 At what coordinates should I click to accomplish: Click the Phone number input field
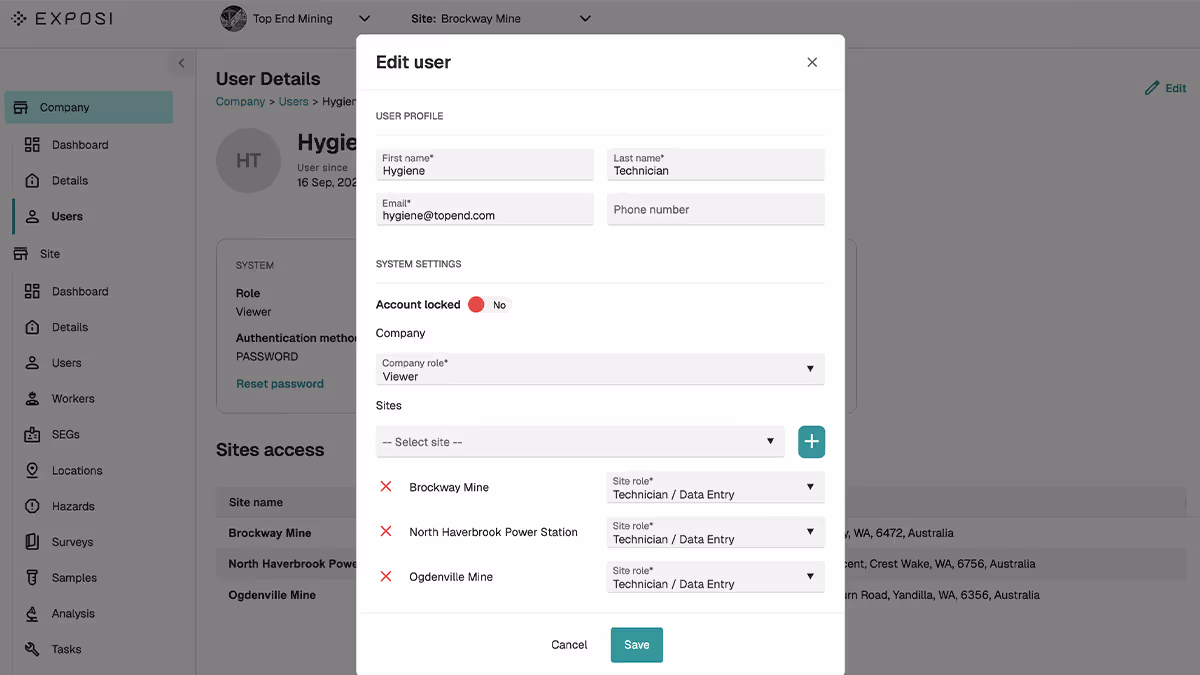[x=715, y=209]
